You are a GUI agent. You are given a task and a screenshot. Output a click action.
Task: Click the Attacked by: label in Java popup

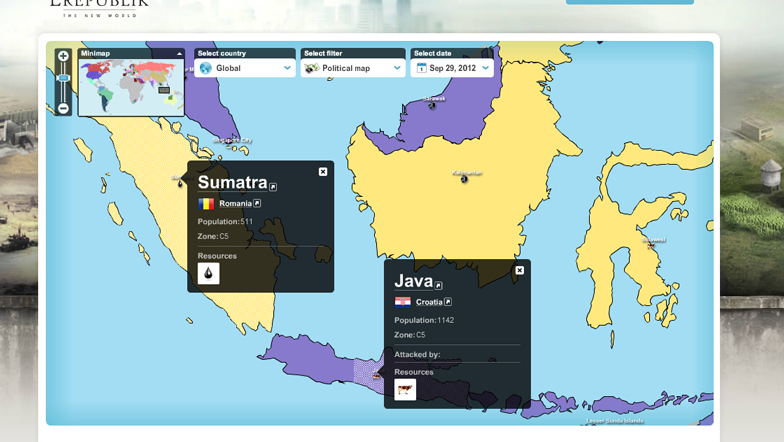[x=417, y=354]
